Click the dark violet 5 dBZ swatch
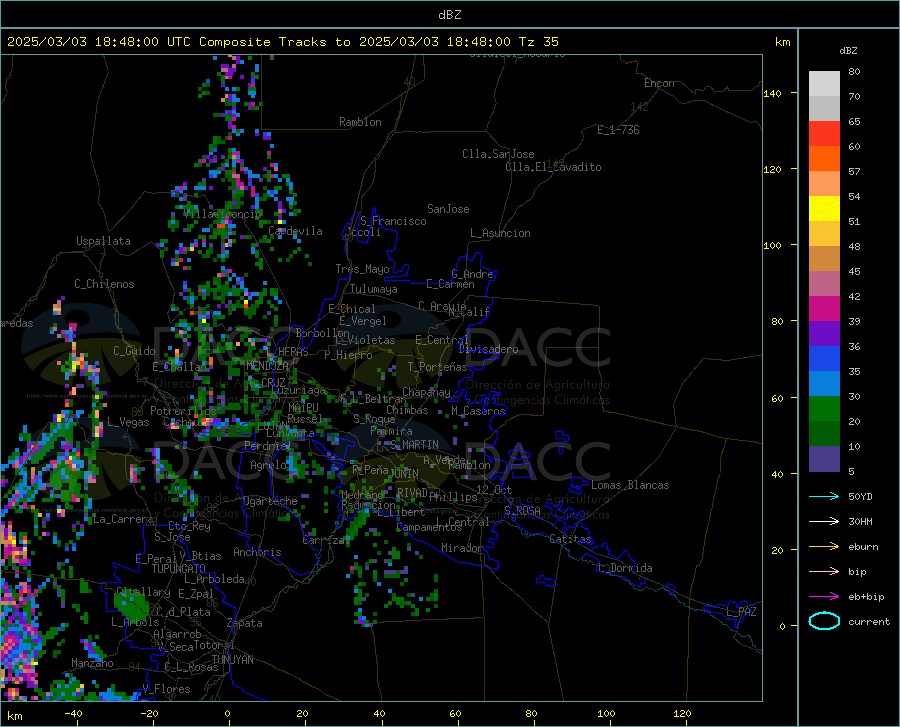Image resolution: width=900 pixels, height=727 pixels. [824, 459]
